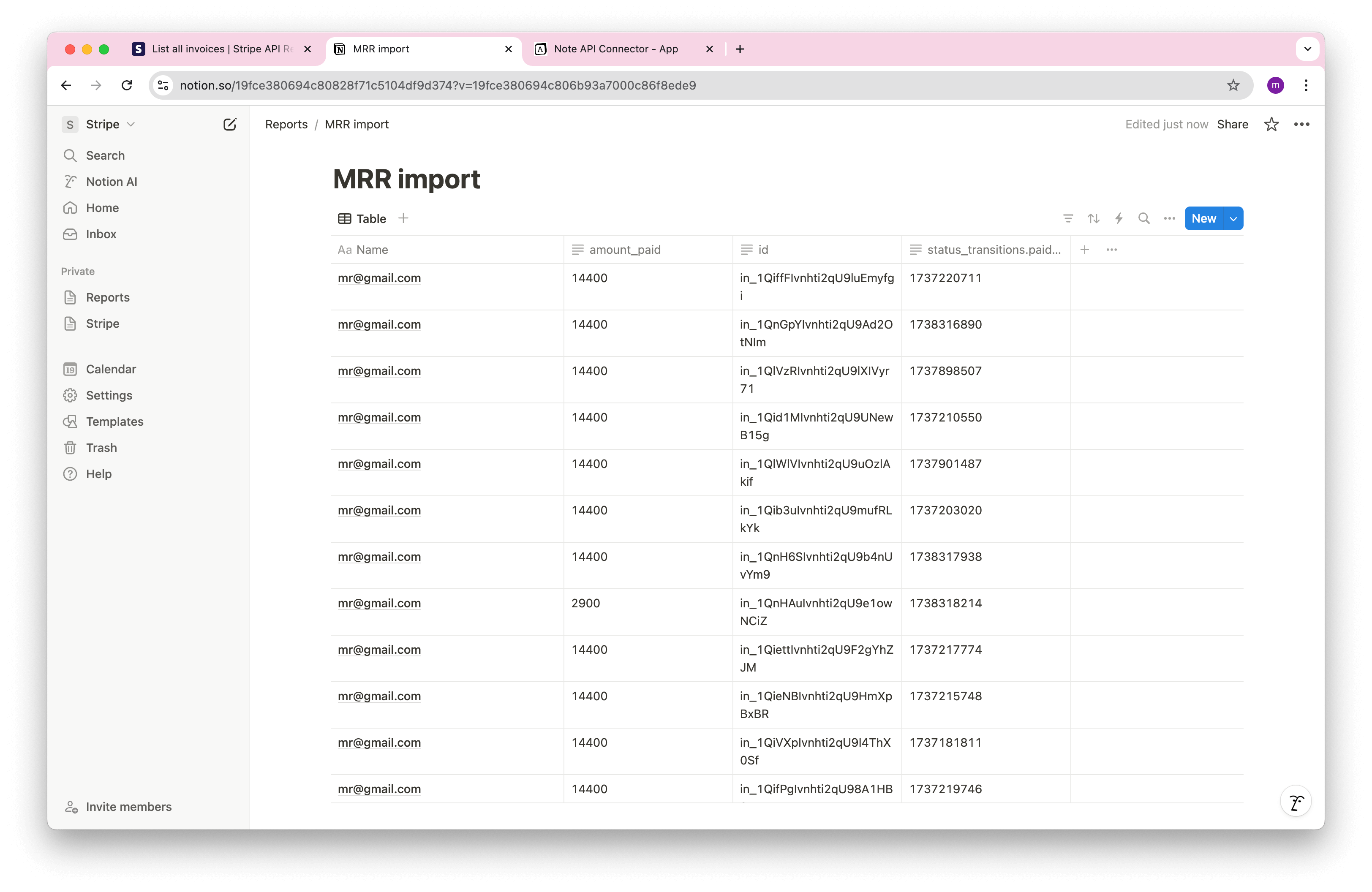The image size is (1372, 892).
Task: Click timestamp cell 1737181811
Action: [x=986, y=751]
